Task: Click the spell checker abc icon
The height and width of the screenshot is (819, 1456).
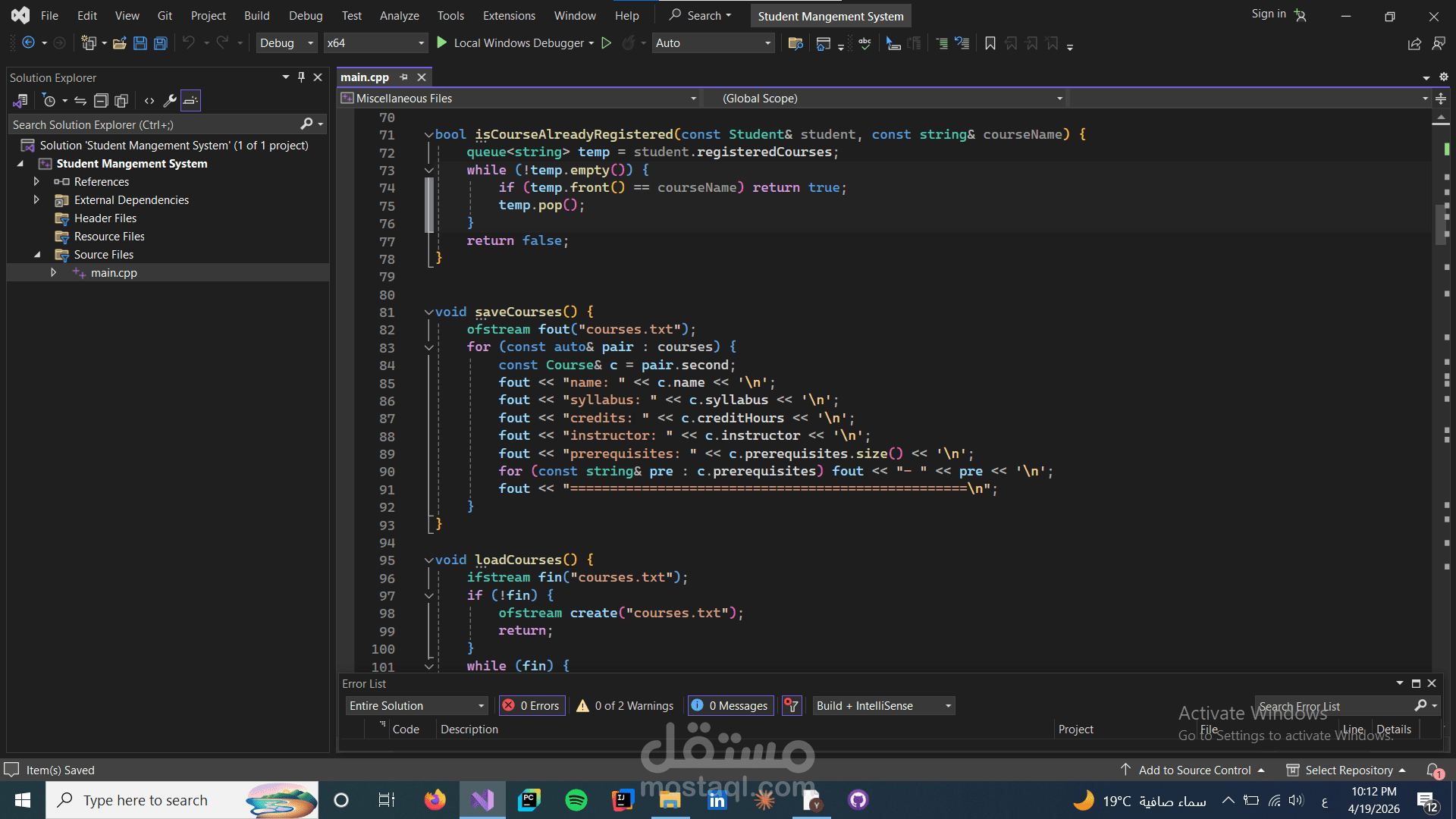Action: coord(864,43)
